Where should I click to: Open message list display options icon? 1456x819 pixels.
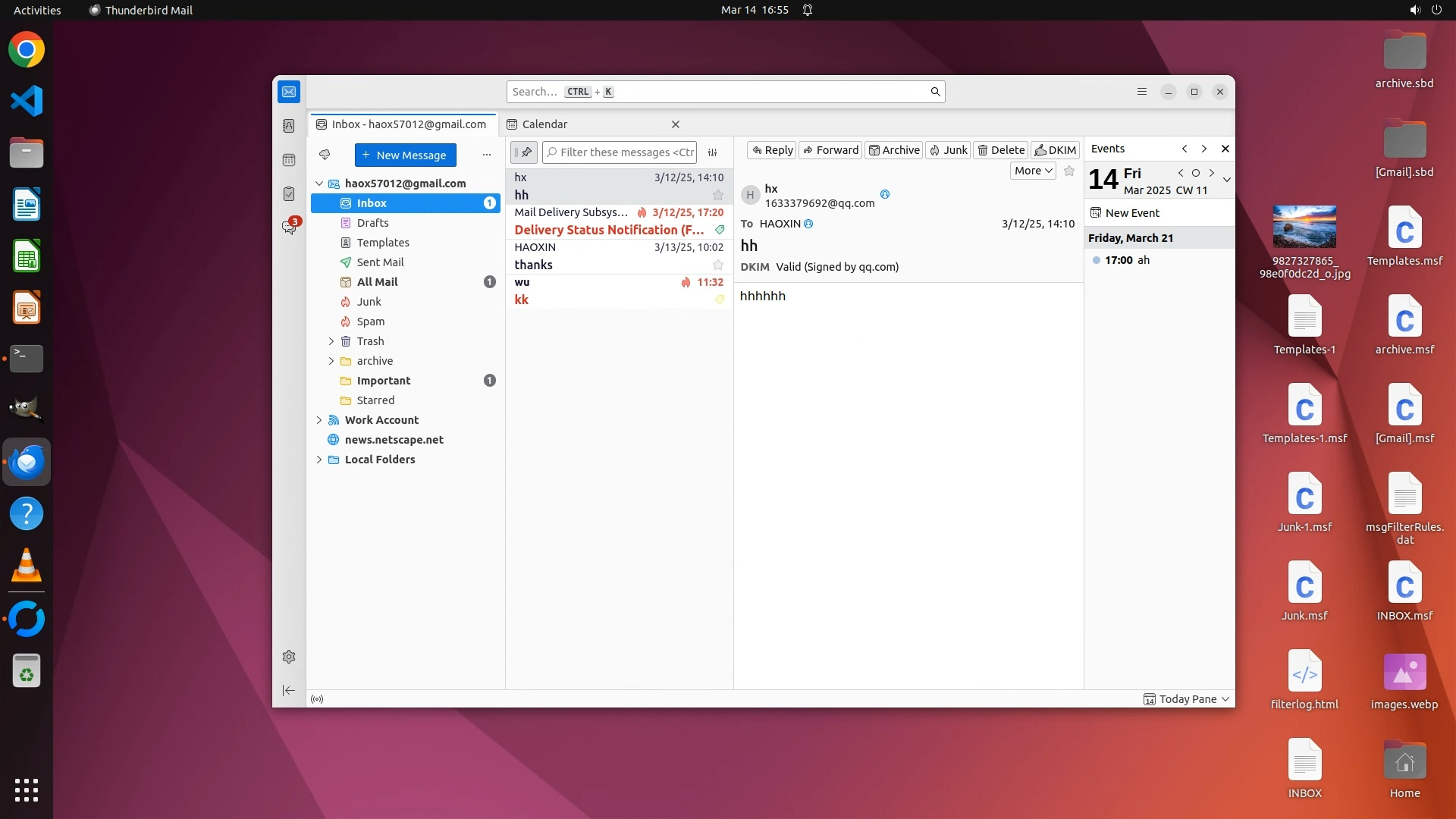(713, 152)
